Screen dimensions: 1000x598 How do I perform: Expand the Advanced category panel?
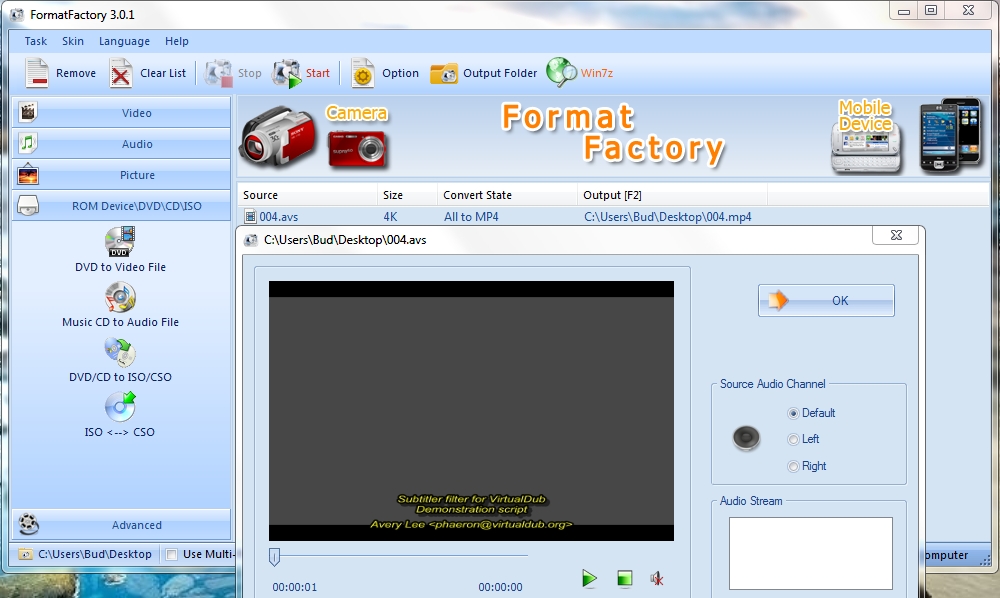(x=121, y=524)
